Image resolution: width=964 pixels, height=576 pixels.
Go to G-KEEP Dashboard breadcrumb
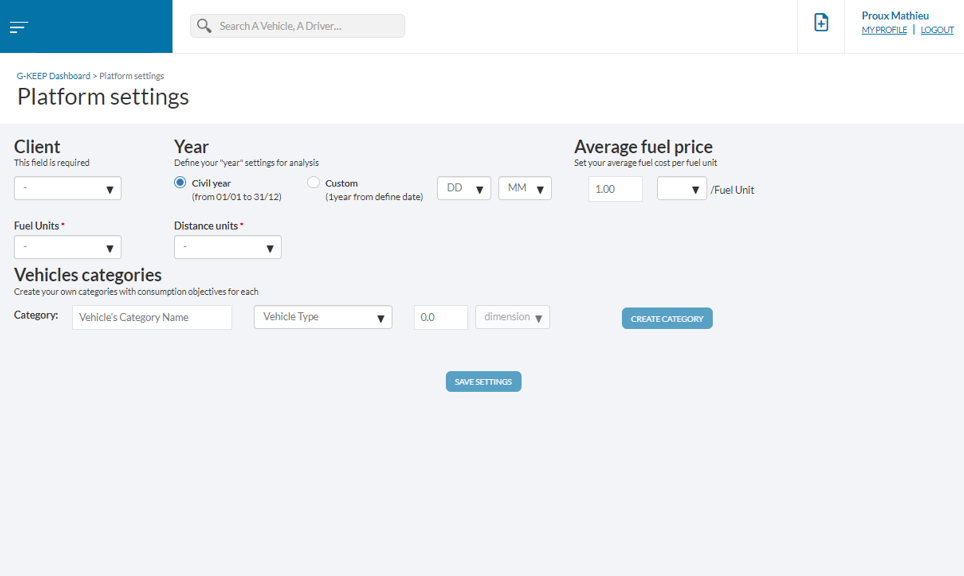coord(53,76)
